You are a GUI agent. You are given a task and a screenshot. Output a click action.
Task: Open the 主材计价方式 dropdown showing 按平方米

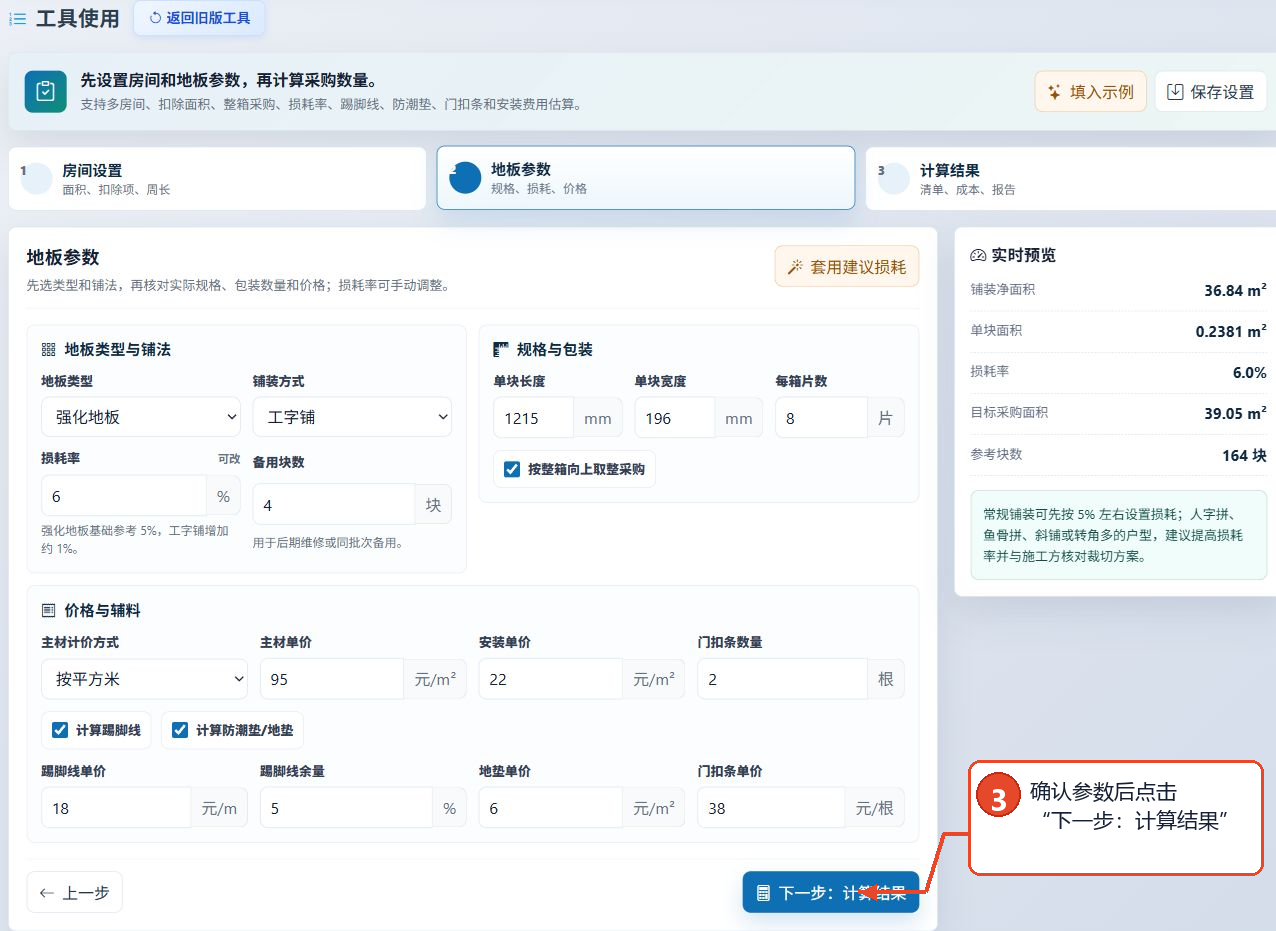(144, 679)
